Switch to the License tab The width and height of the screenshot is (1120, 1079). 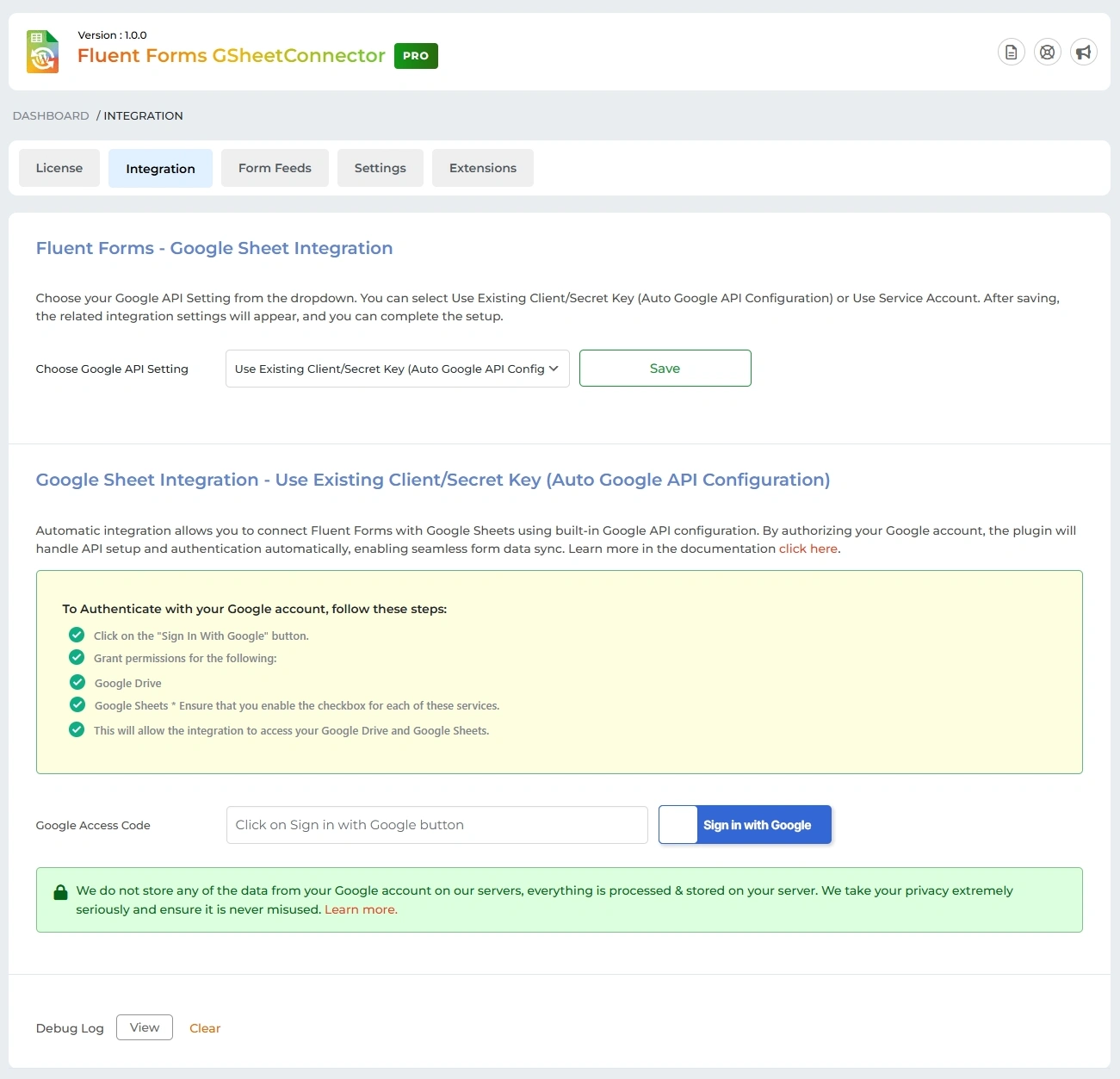coord(59,168)
